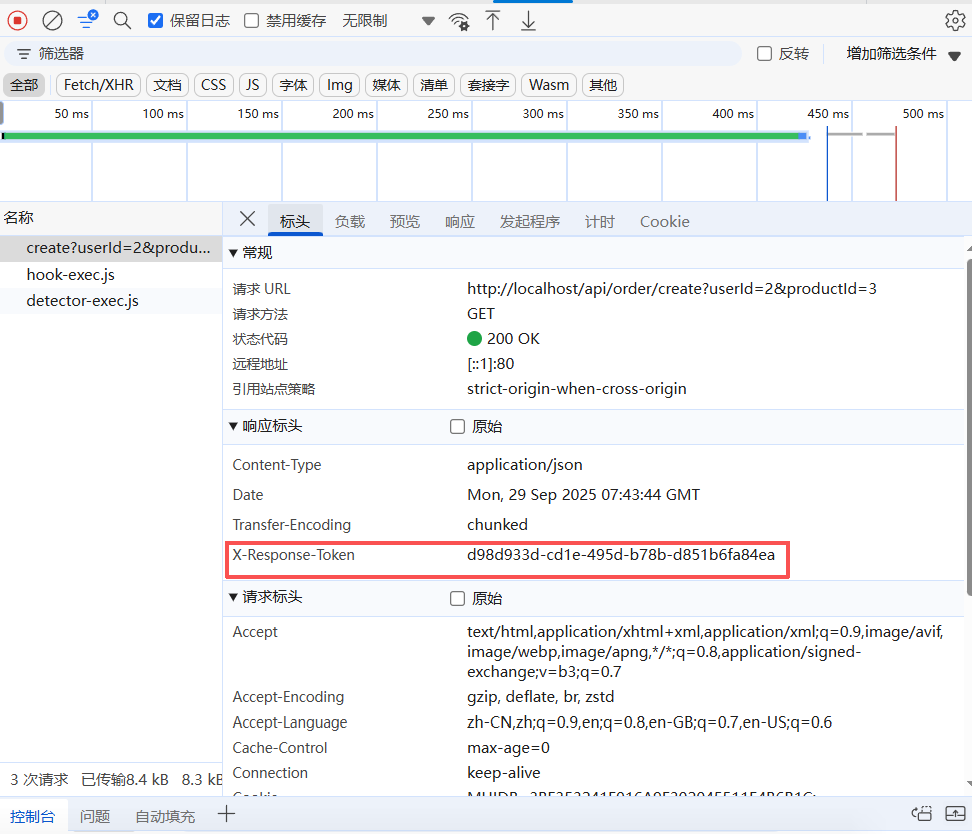The image size is (972, 834).
Task: Open the 无限制 throttling dropdown
Action: pyautogui.click(x=388, y=21)
